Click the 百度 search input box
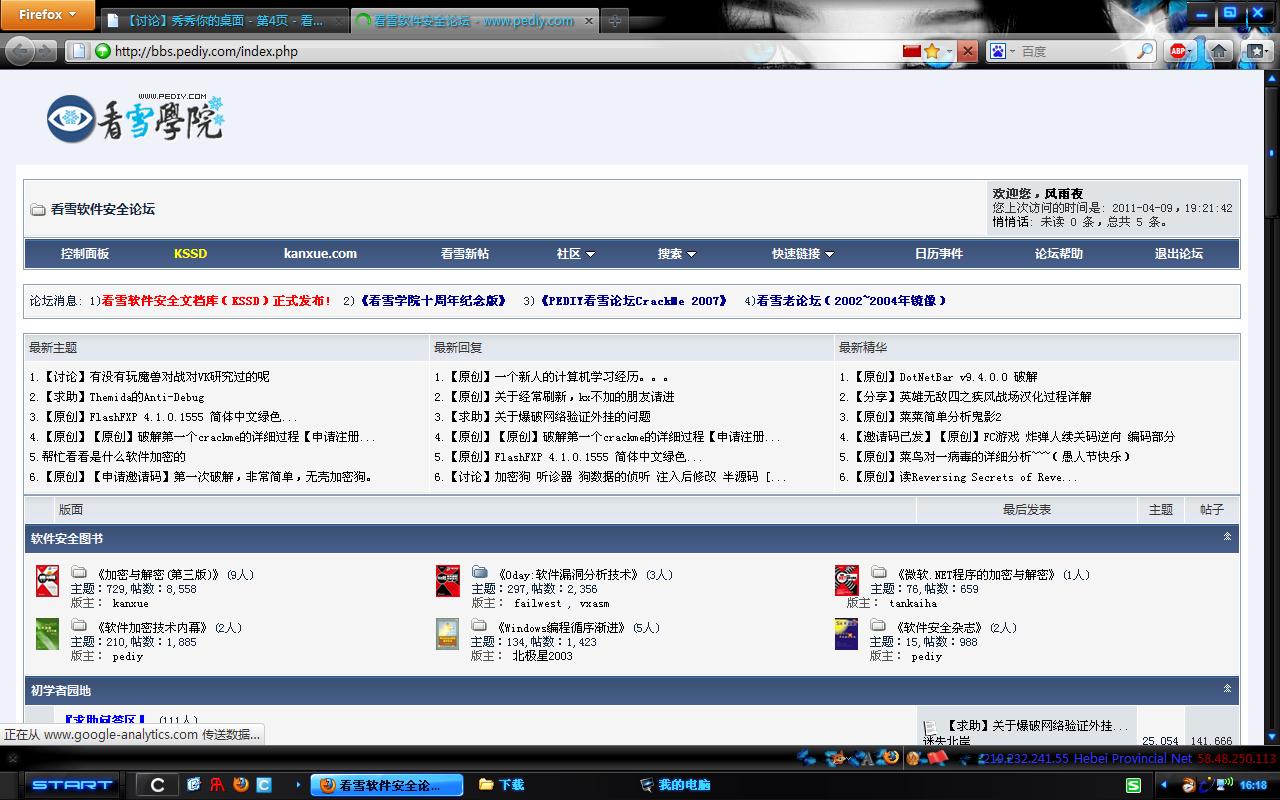1280x800 pixels. point(1076,51)
